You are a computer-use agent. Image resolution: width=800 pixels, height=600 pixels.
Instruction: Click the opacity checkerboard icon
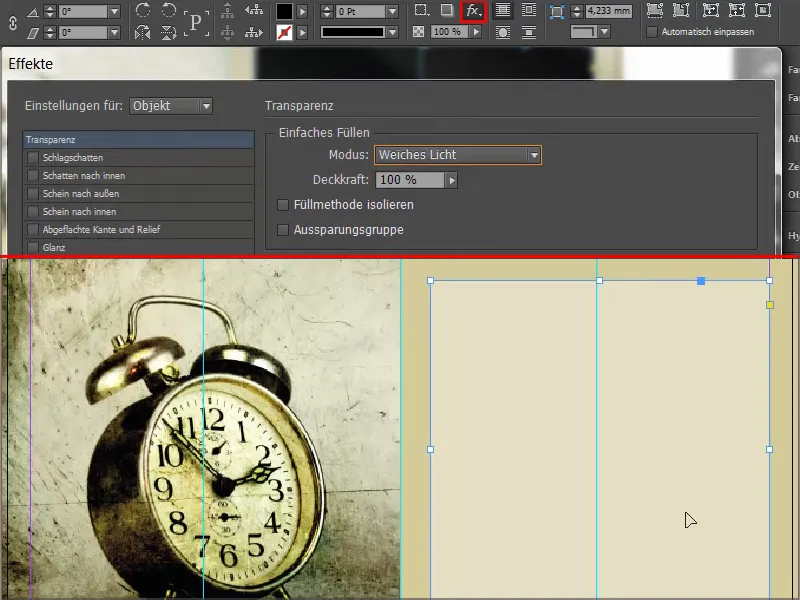point(418,32)
